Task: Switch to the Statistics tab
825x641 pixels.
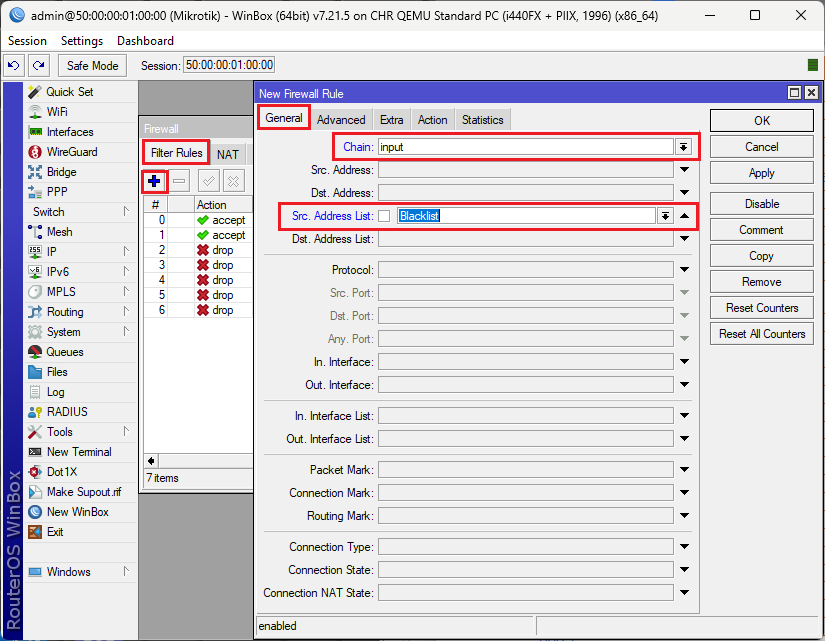Action: pos(482,120)
